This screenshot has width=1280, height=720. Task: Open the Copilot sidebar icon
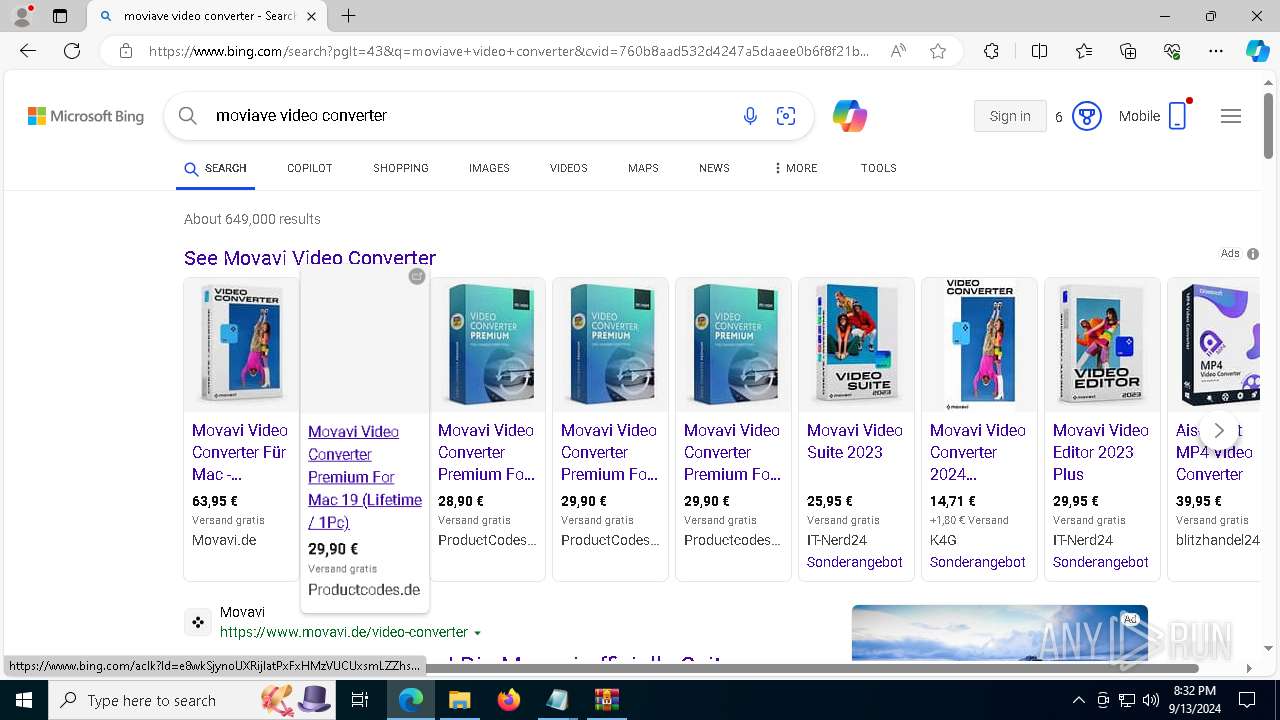[1257, 51]
